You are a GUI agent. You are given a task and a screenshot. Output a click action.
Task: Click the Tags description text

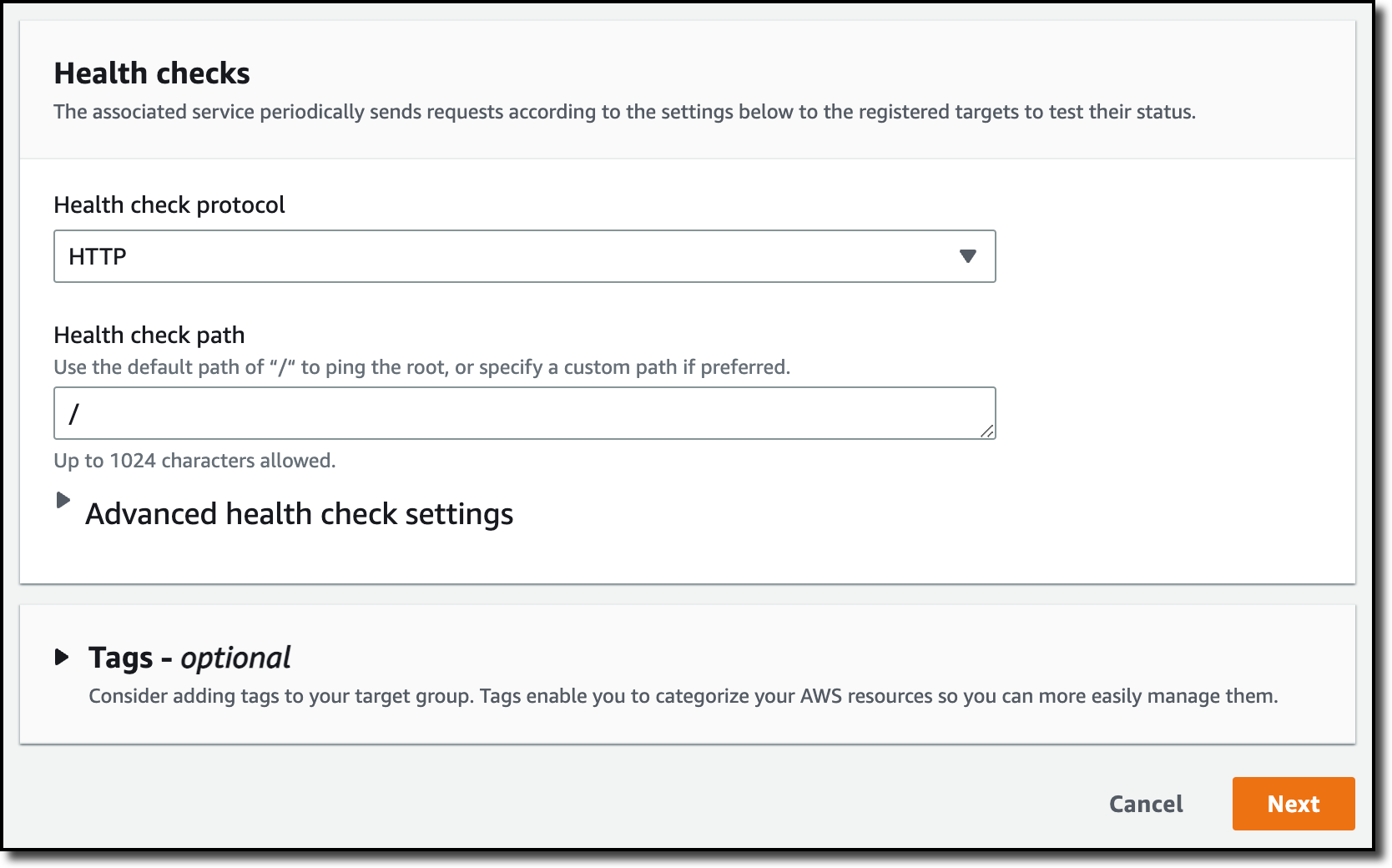tap(683, 696)
